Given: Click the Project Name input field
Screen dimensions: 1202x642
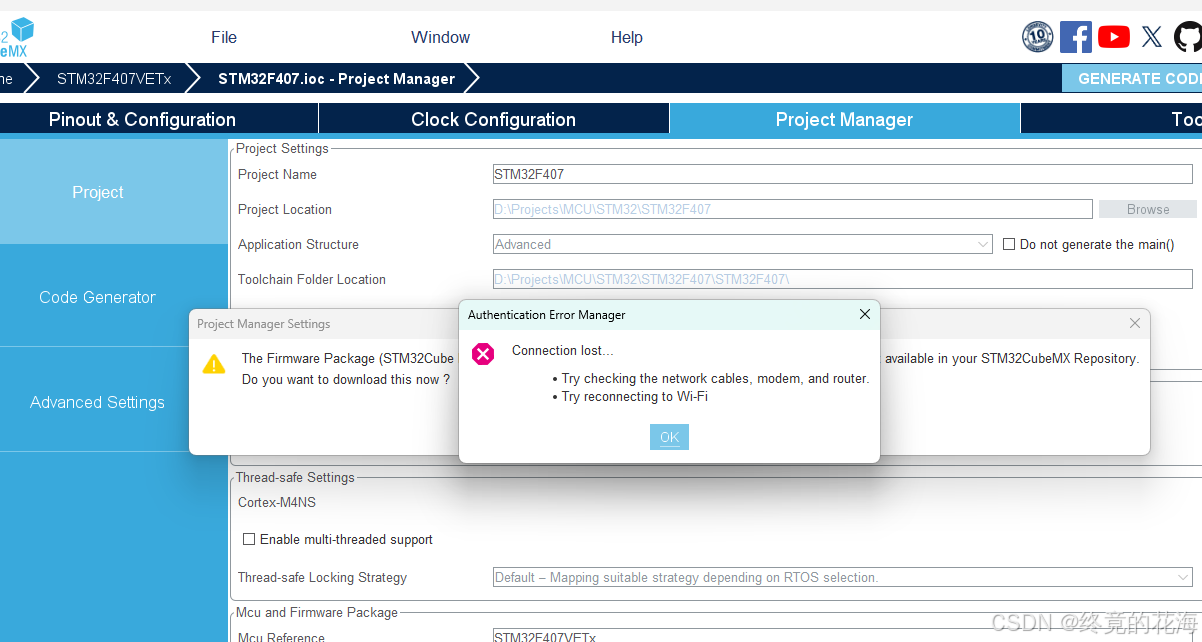Looking at the screenshot, I should (x=842, y=174).
